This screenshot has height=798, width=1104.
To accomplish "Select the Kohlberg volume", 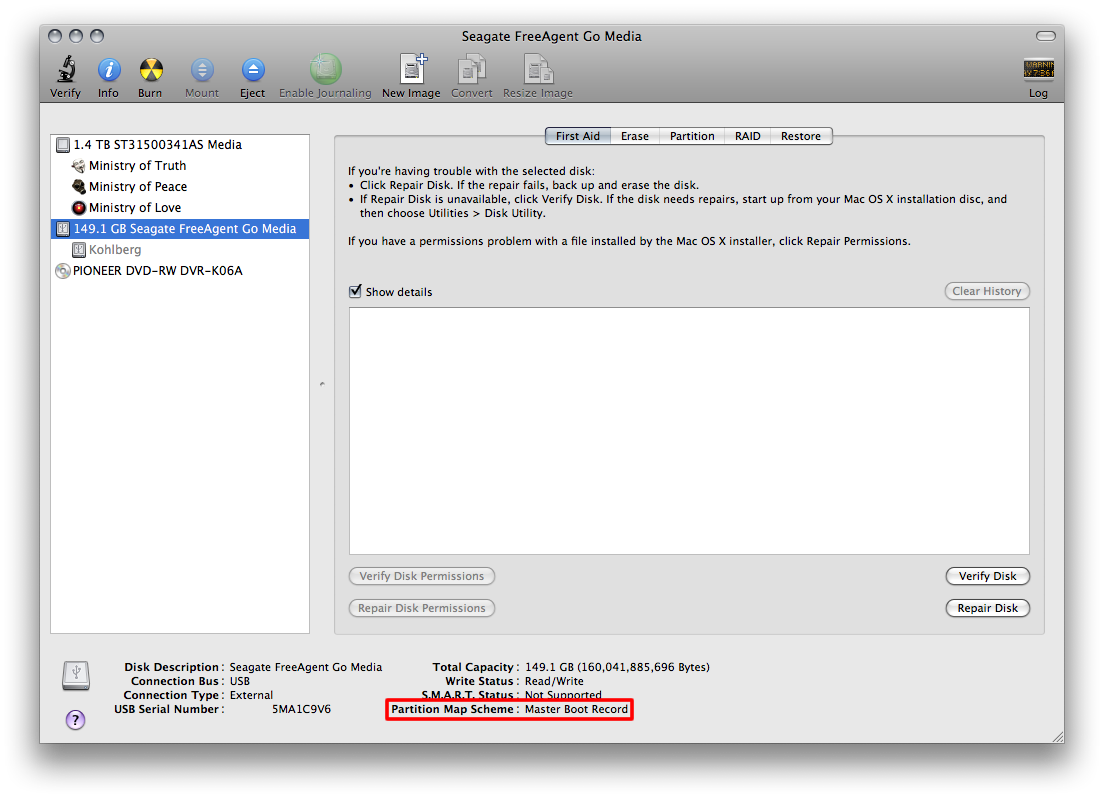I will [x=180, y=249].
